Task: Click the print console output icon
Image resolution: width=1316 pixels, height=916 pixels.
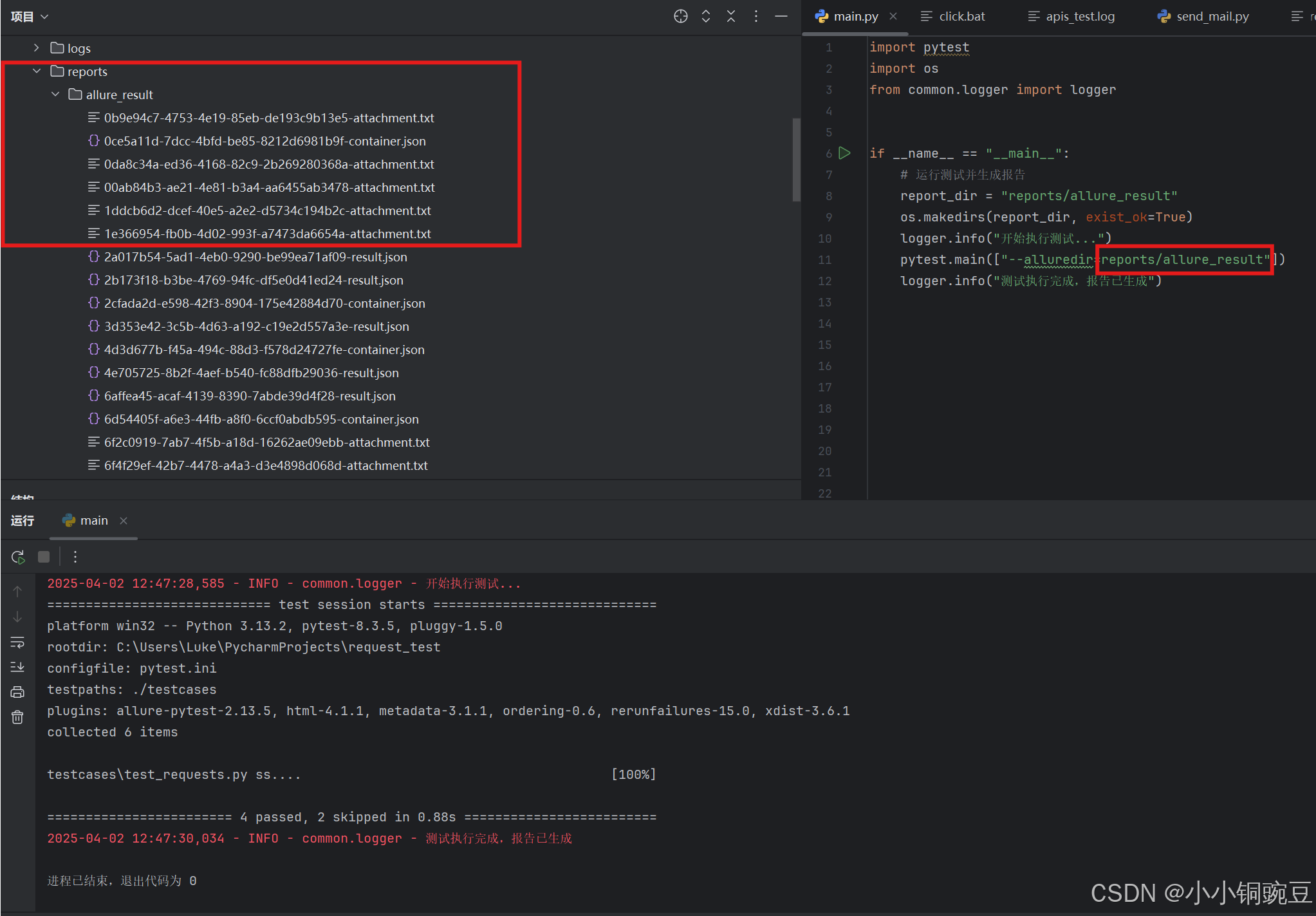Action: coord(17,692)
